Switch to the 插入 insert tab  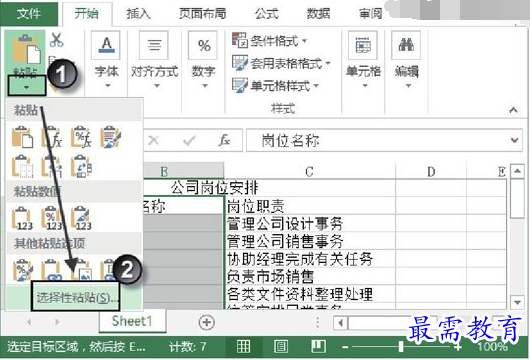tap(138, 14)
